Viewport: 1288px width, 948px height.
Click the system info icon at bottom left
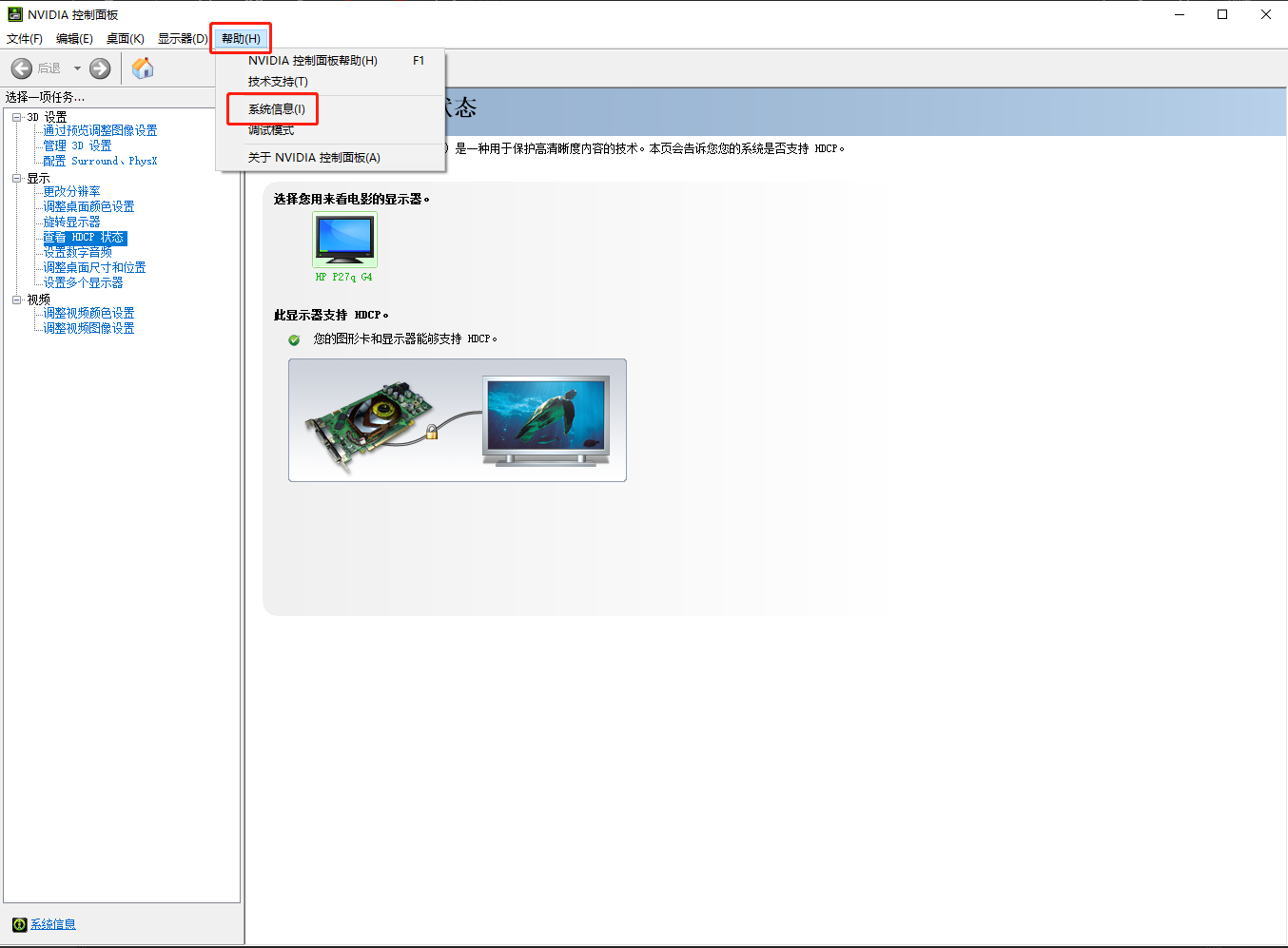click(x=19, y=924)
